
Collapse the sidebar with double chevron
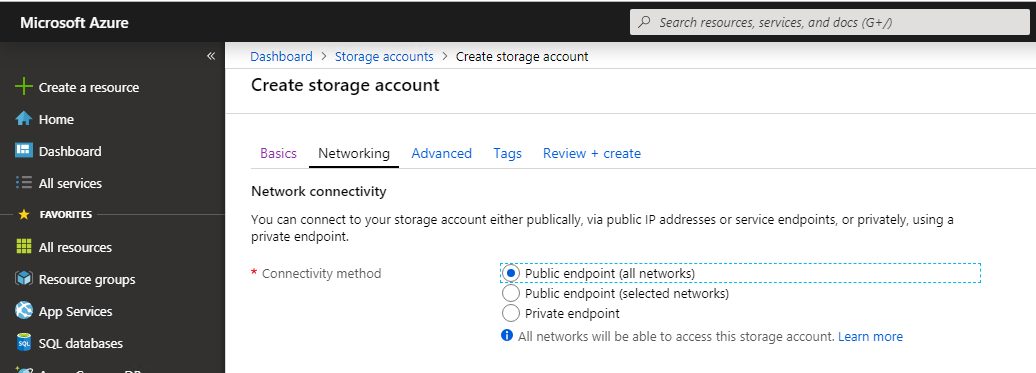pyautogui.click(x=211, y=56)
